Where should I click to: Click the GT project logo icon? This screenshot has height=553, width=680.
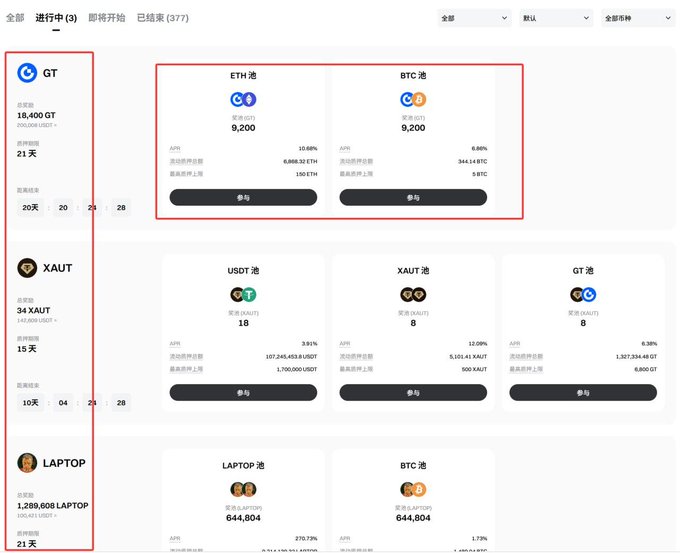point(27,73)
